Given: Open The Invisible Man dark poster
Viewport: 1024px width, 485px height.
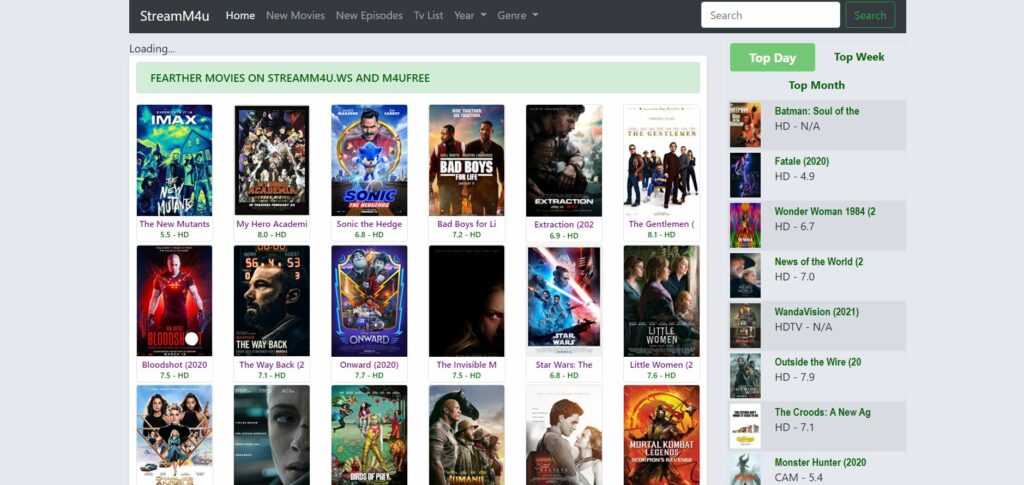Looking at the screenshot, I should click(466, 301).
